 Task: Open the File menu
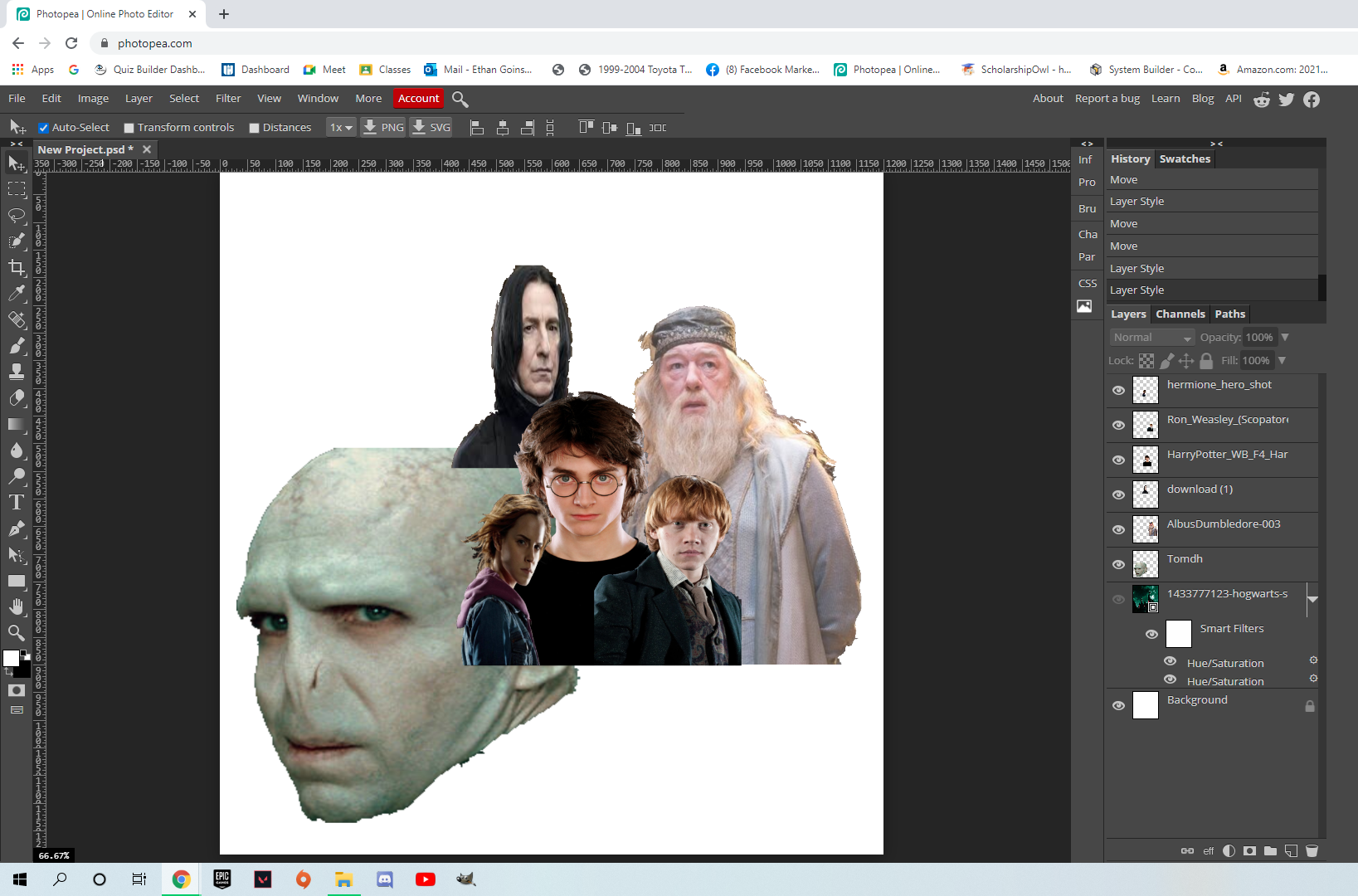17,99
